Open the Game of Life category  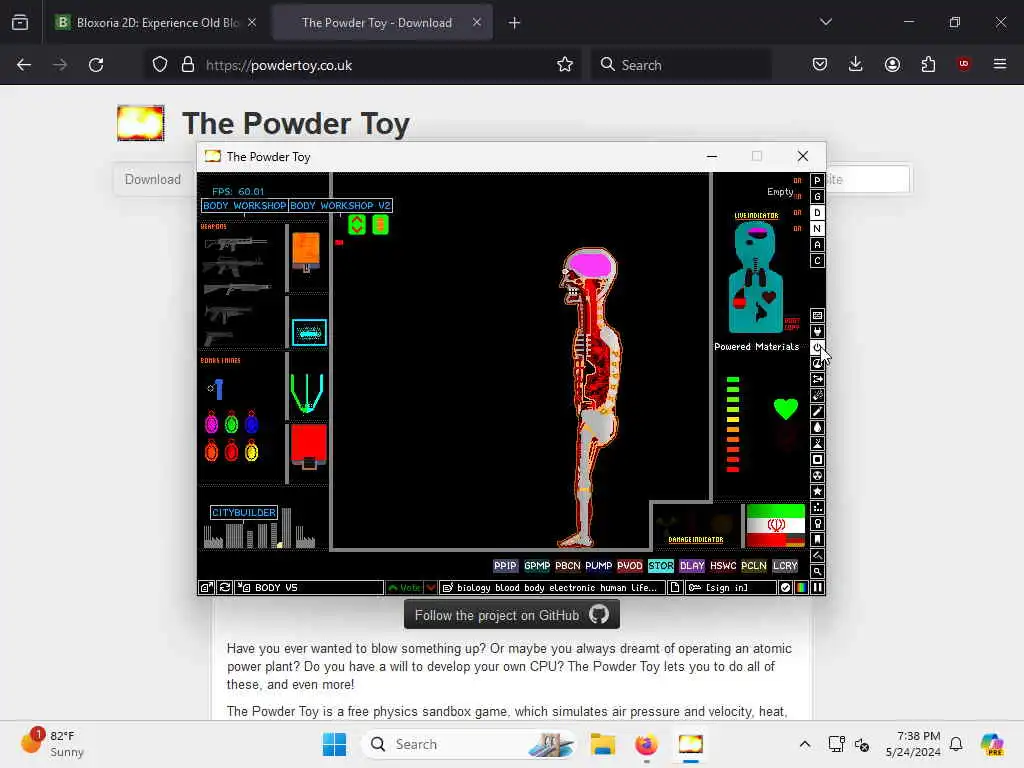[x=817, y=507]
